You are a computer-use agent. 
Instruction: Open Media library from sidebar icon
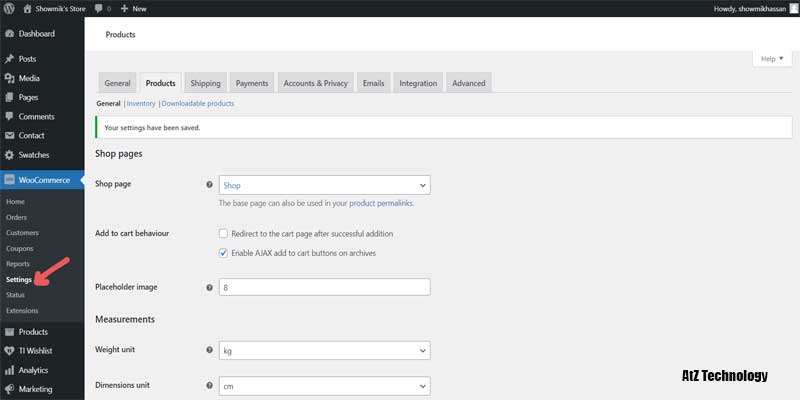coord(10,78)
